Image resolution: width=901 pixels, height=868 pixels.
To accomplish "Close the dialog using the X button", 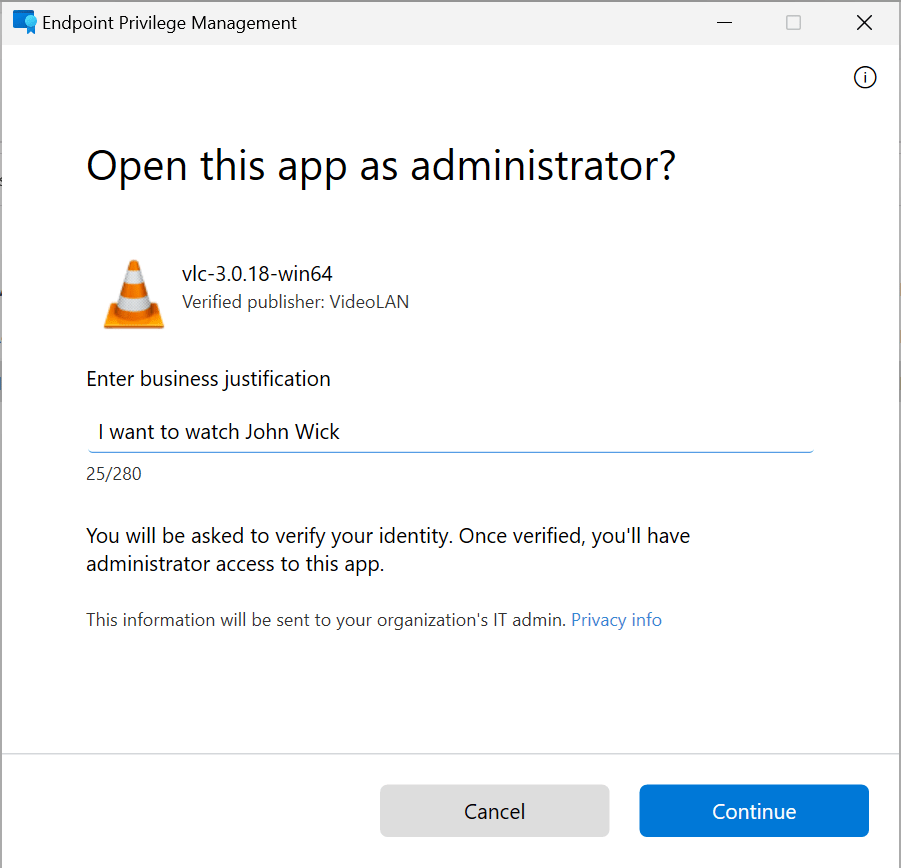I will pos(865,22).
